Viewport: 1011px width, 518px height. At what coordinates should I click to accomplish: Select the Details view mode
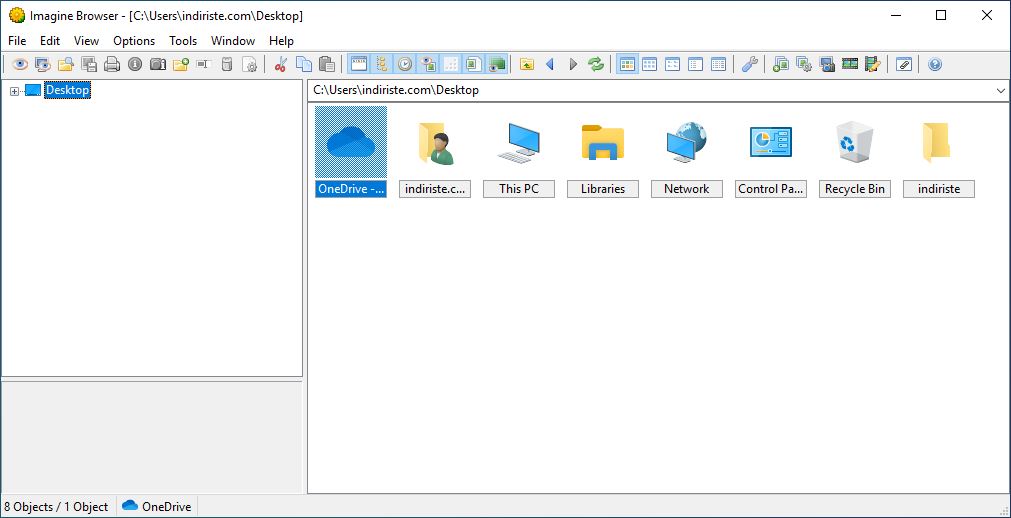pyautogui.click(x=719, y=64)
